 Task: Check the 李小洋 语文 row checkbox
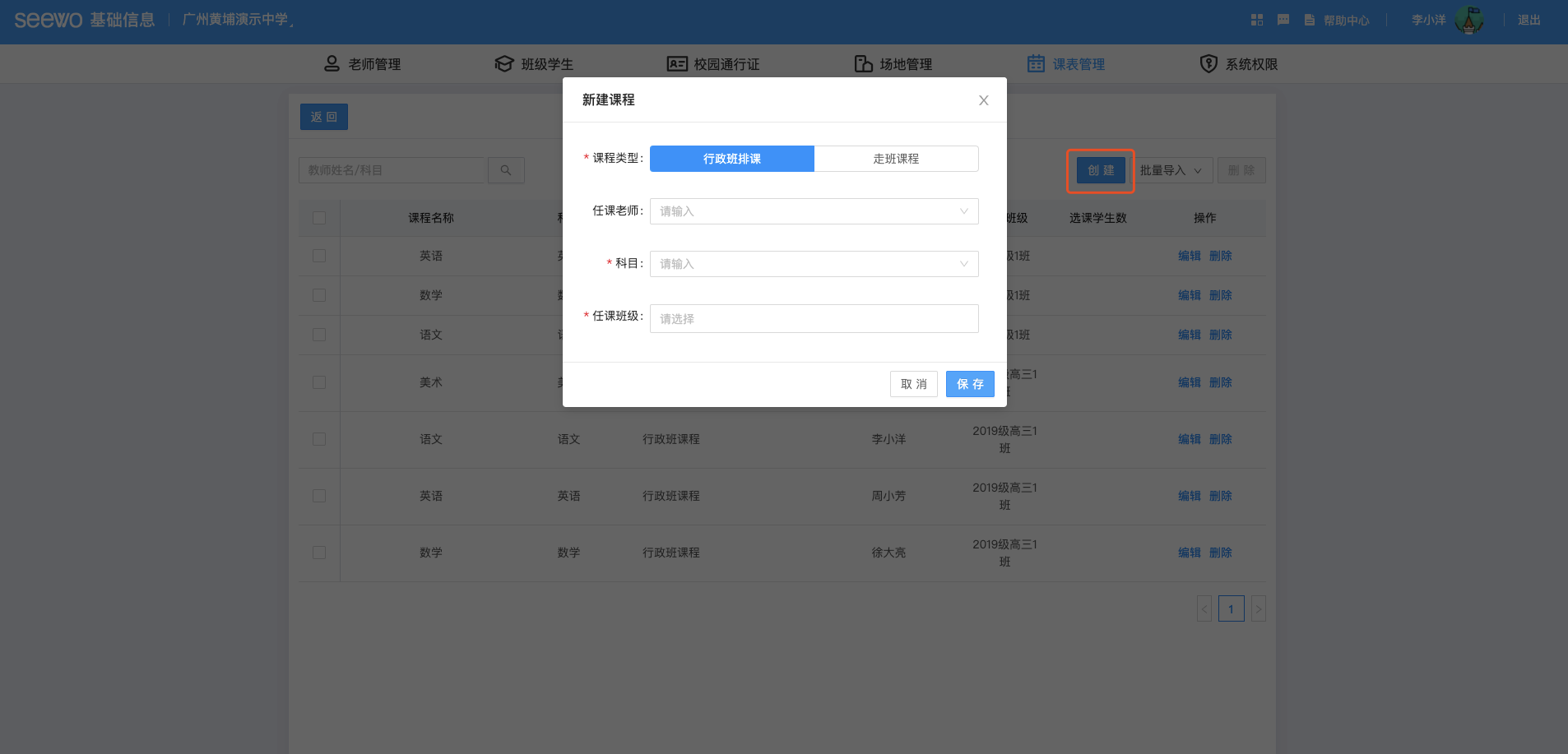pyautogui.click(x=319, y=439)
